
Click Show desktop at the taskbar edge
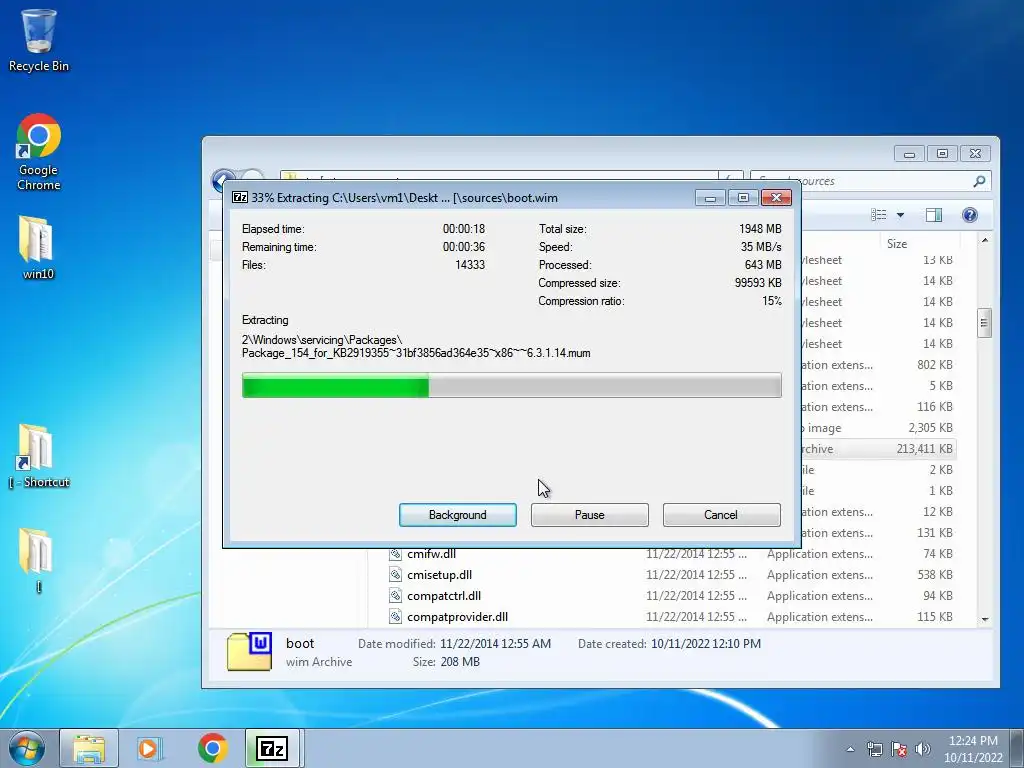[1017, 748]
